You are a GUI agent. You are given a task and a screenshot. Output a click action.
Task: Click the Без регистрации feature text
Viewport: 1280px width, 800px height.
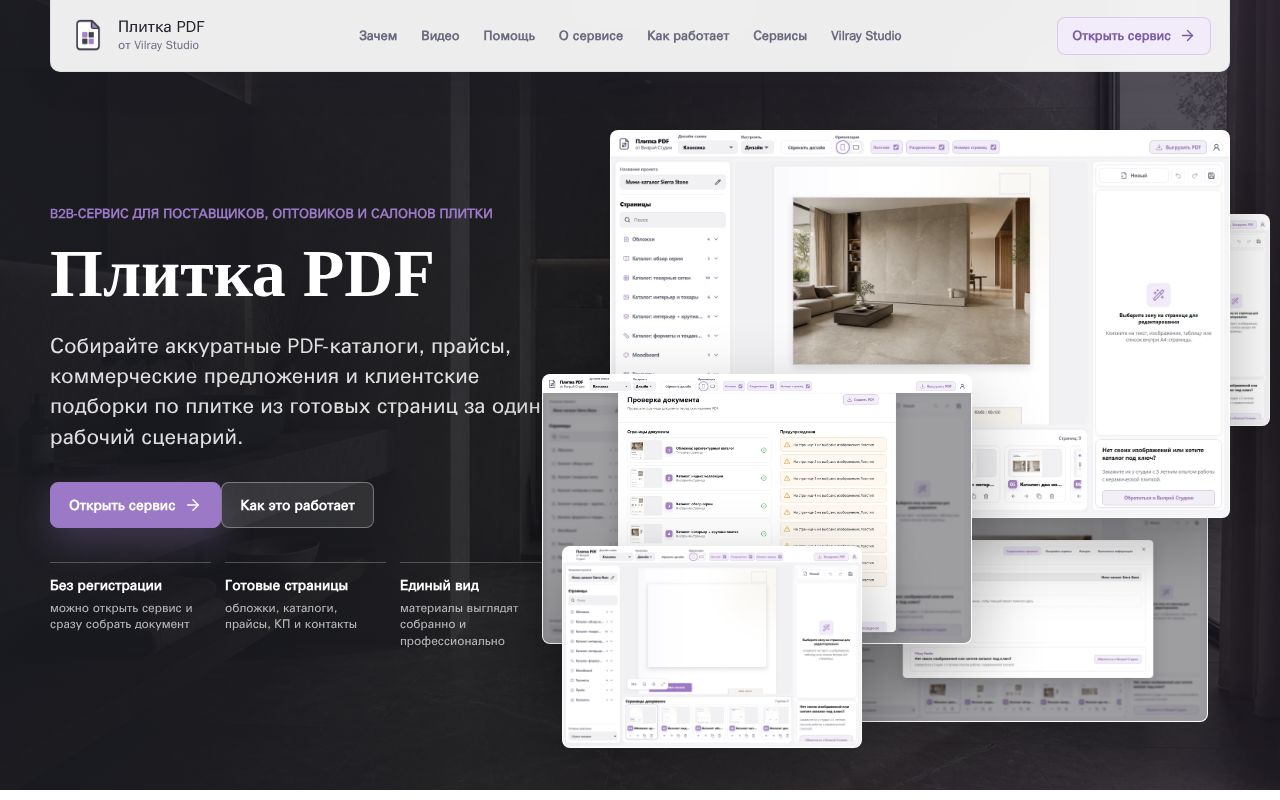(106, 585)
